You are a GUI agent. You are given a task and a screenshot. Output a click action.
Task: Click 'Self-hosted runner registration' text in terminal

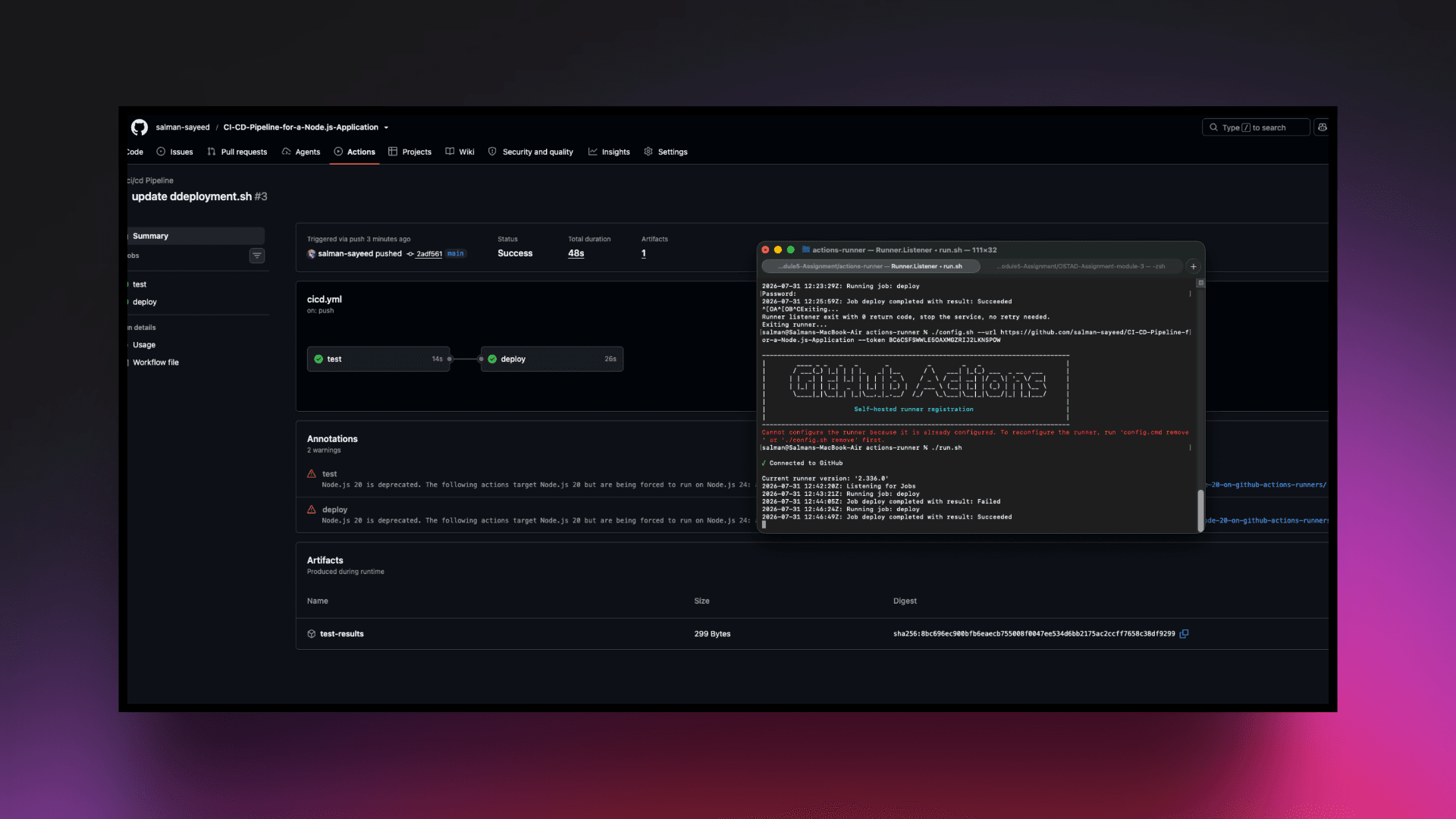tap(914, 409)
